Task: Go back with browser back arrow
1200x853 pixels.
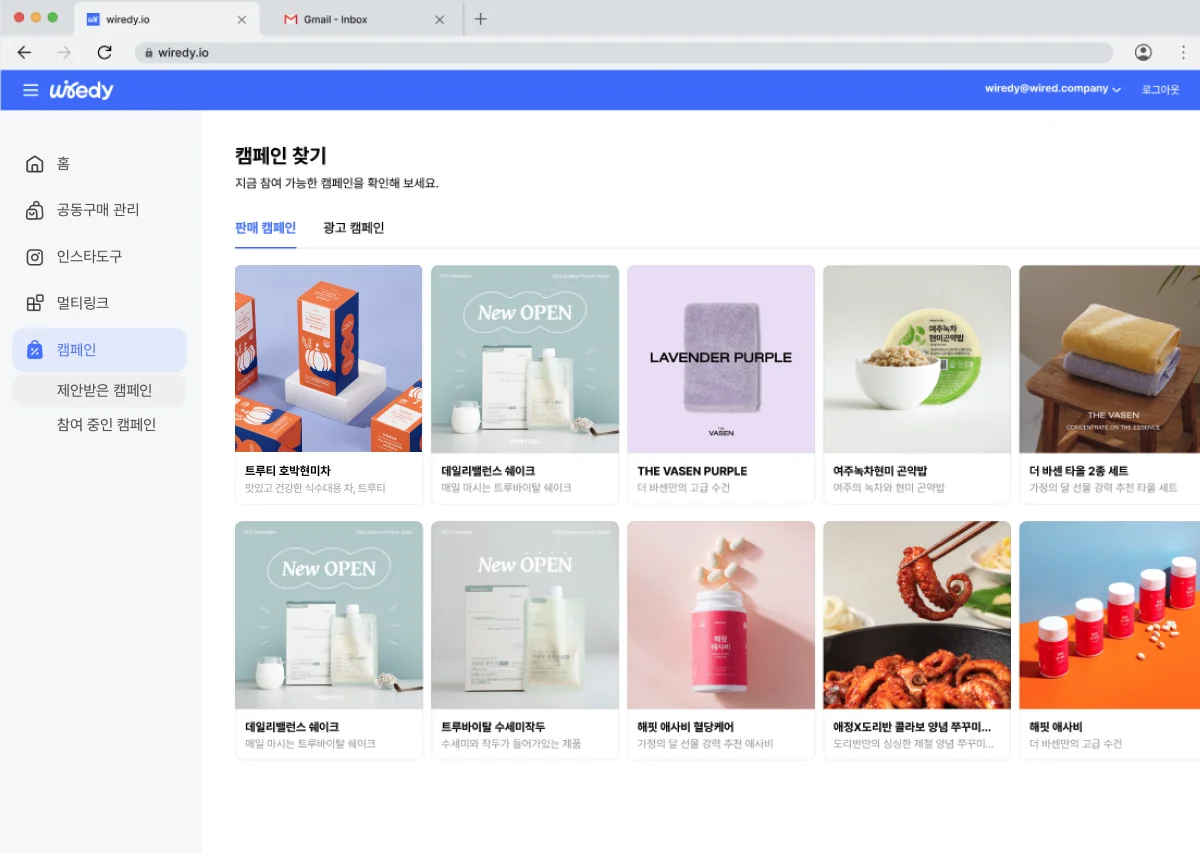Action: tap(24, 53)
